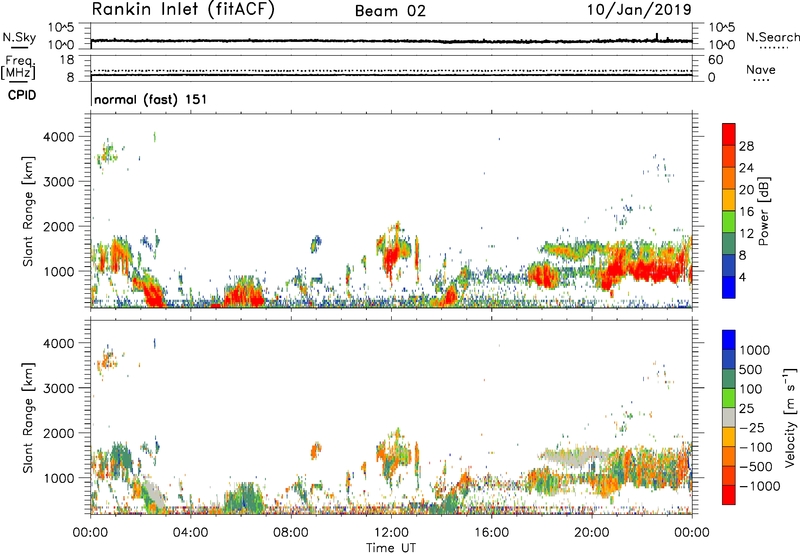Click the '1000' tick on Velocity colorbar

(x=755, y=350)
